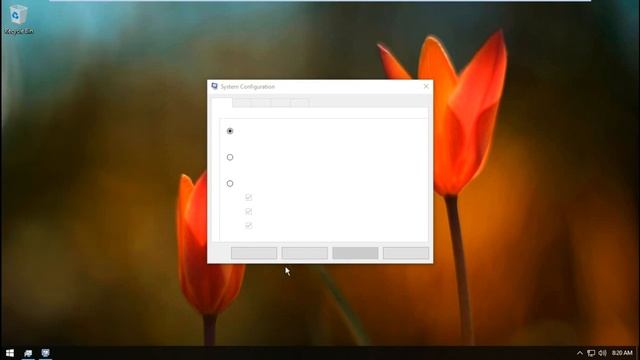Click the darker third dialog bottom button
The height and width of the screenshot is (360, 640).
tap(355, 253)
